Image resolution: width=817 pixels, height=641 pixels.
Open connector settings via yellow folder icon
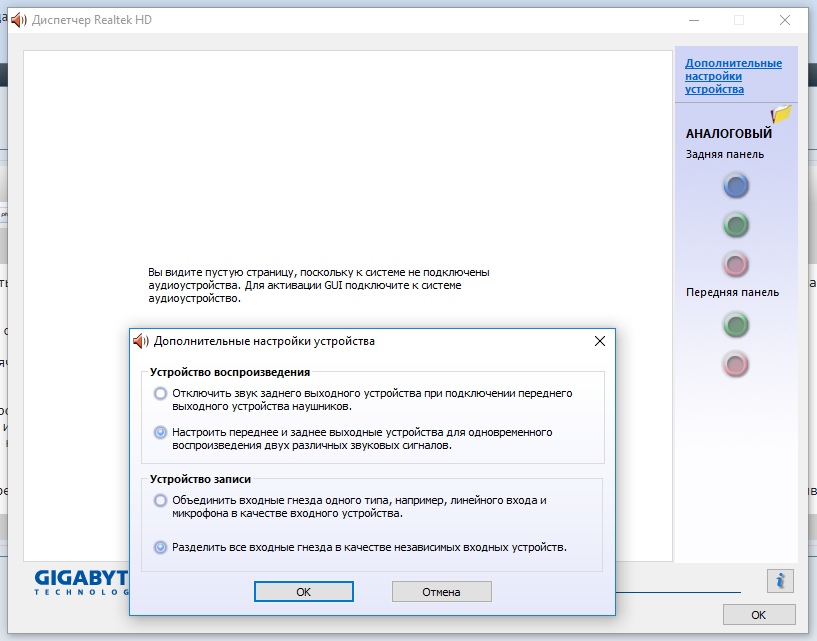(781, 115)
